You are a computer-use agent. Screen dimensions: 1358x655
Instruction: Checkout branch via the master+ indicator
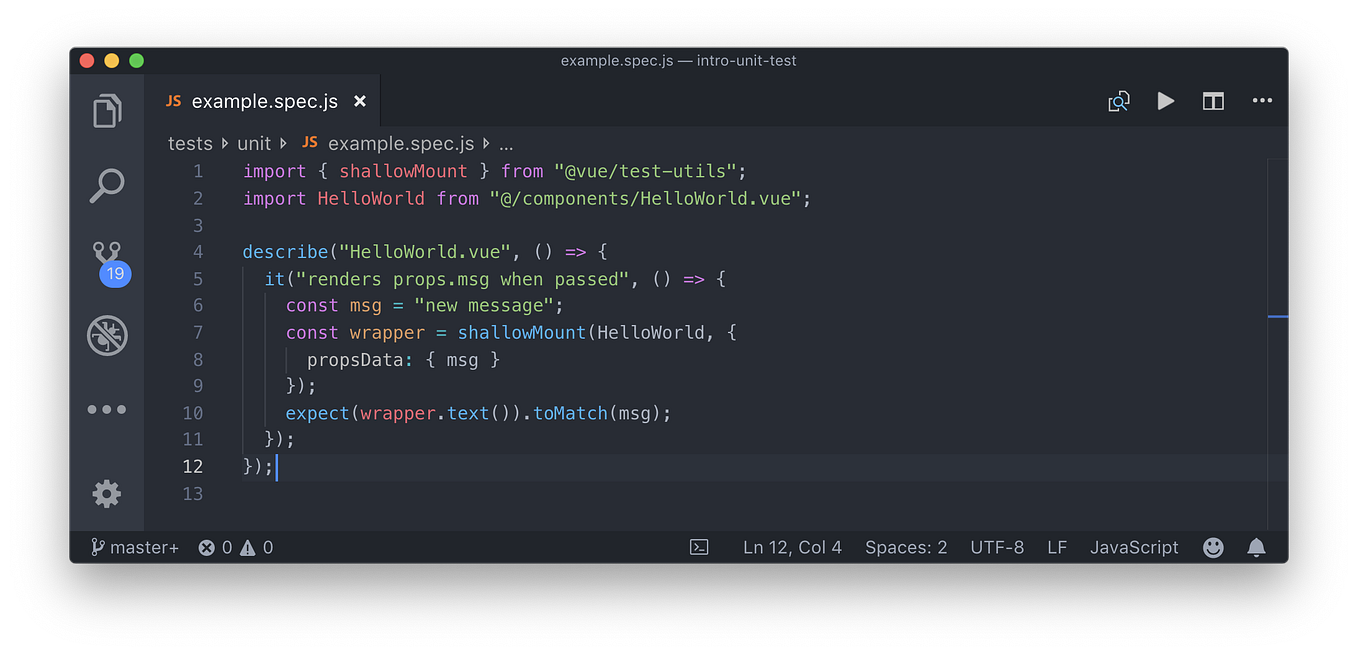point(134,547)
